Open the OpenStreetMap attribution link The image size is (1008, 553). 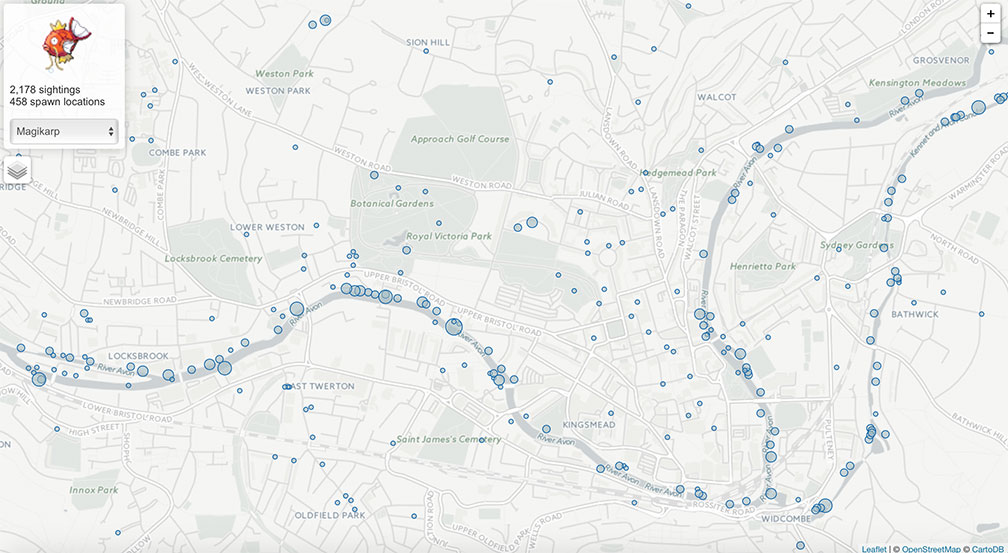point(931,548)
